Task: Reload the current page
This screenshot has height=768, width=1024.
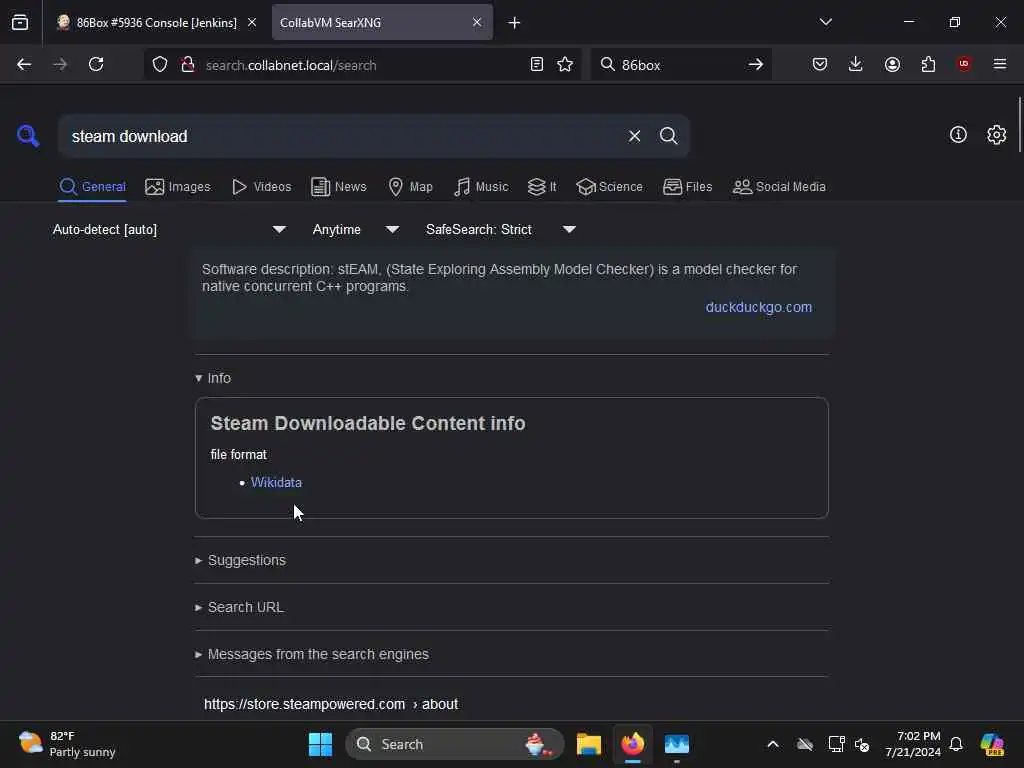Action: [96, 64]
